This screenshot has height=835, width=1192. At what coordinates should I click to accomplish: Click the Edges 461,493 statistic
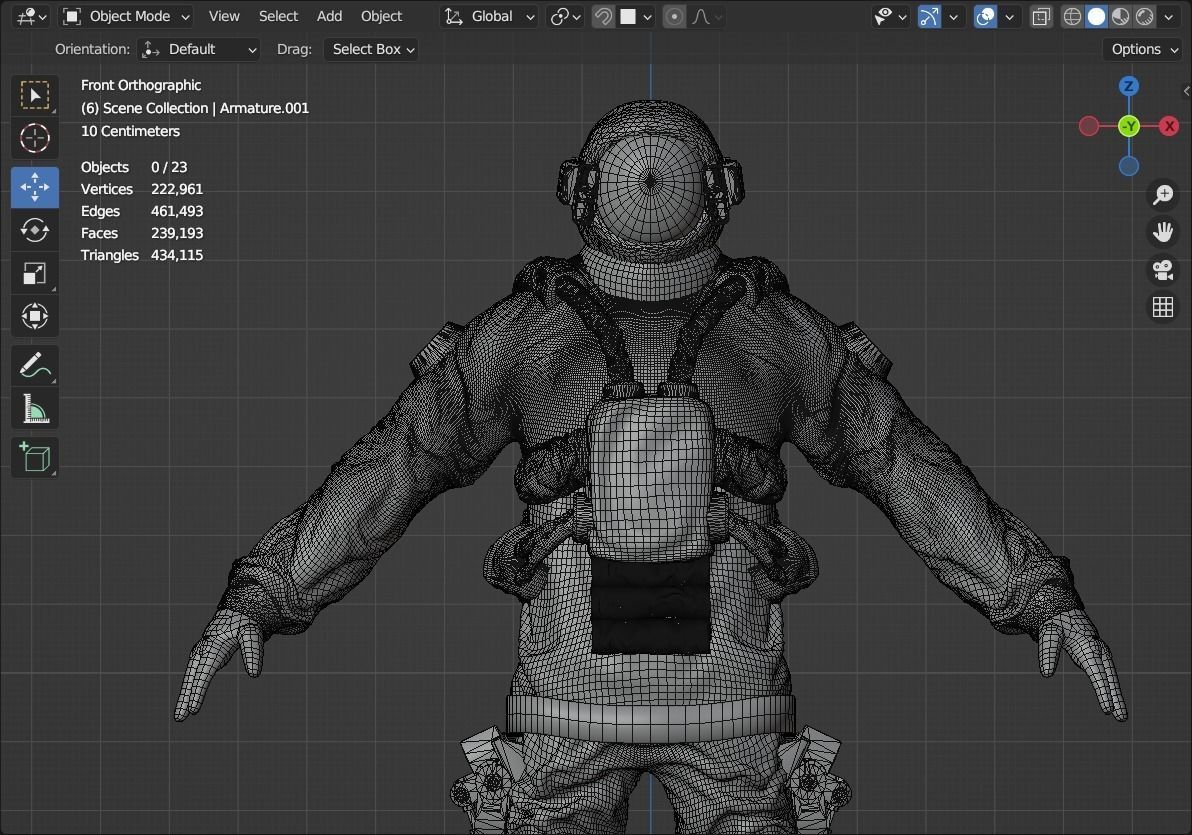pos(141,211)
